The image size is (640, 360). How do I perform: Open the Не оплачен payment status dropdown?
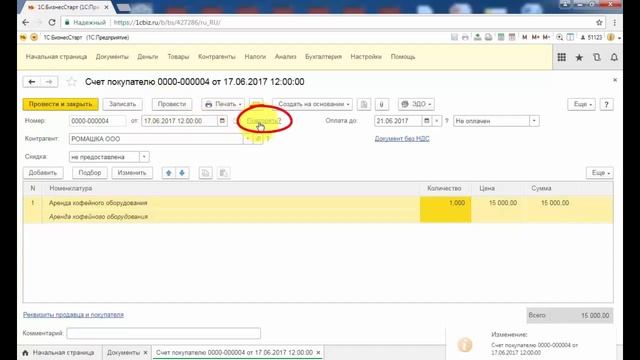[x=534, y=121]
